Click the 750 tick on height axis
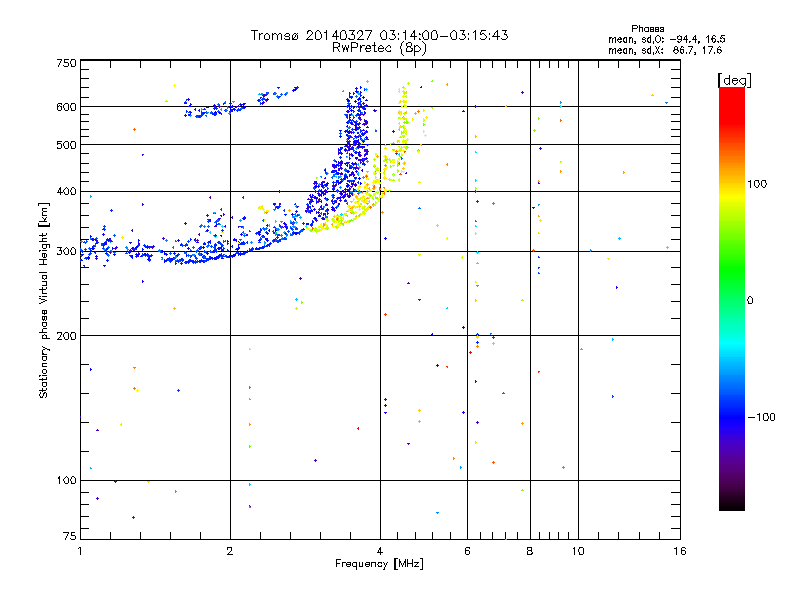 point(66,63)
